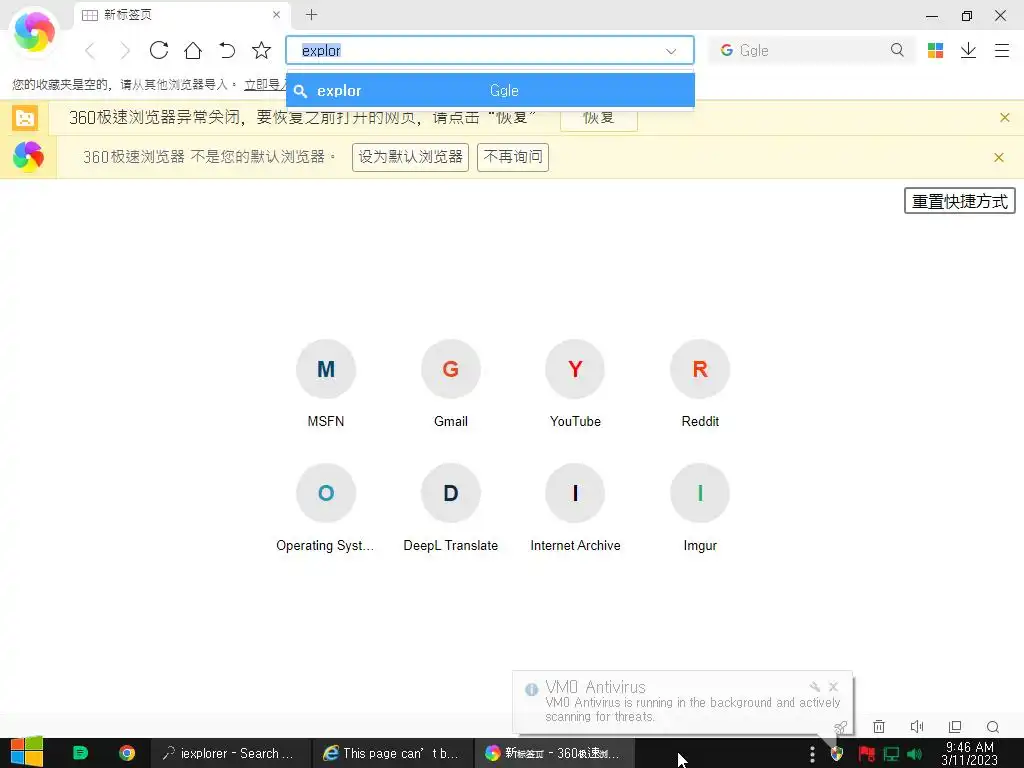This screenshot has width=1024, height=768.
Task: Click the red flag tray icon
Action: pos(867,754)
